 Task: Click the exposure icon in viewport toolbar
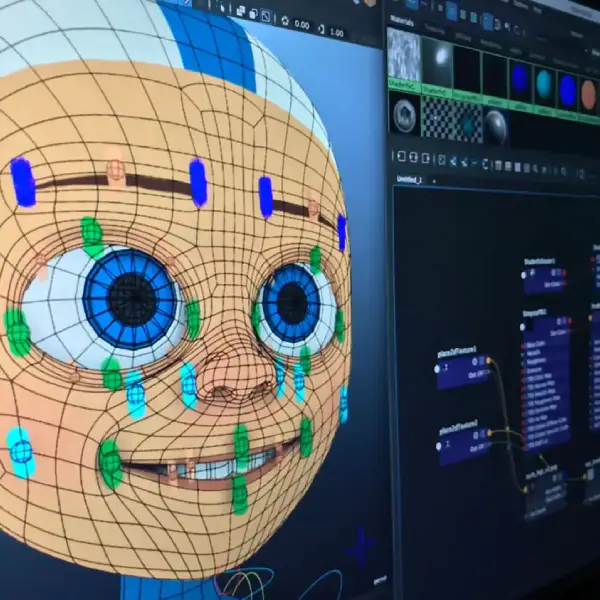tap(285, 20)
